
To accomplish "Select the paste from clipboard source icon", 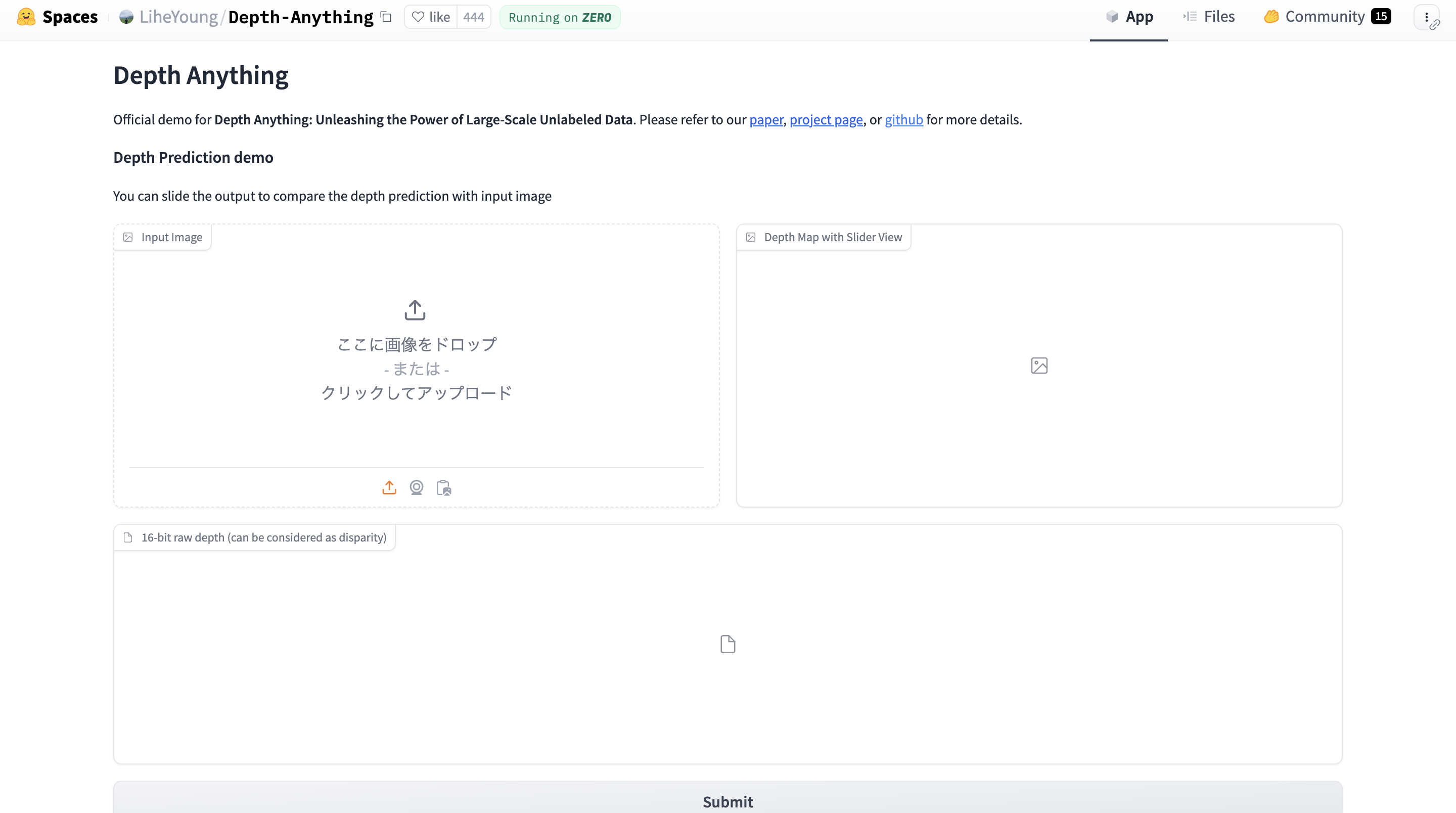I will click(x=444, y=487).
